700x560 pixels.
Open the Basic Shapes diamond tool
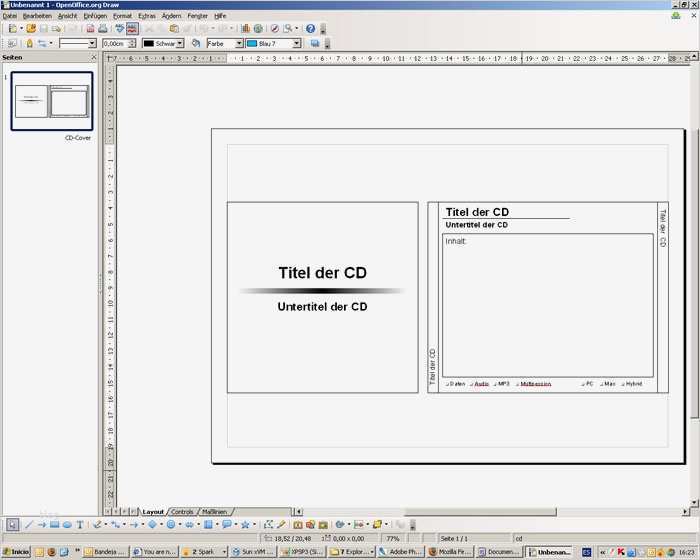tap(152, 525)
